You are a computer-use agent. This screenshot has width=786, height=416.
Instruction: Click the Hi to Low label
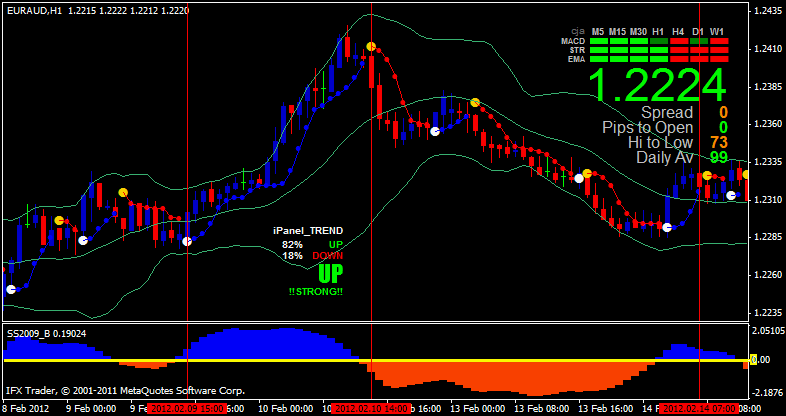point(661,143)
